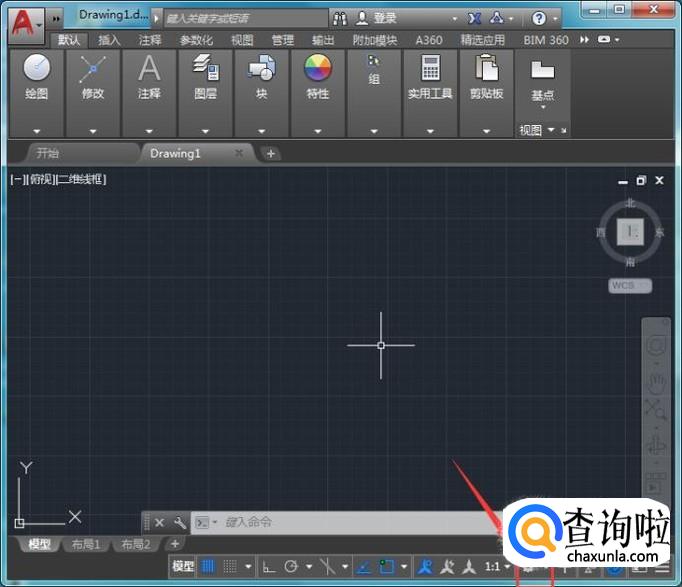Screen dimensions: 682x587
Task: Select the 布局1 layout tab
Action: pyautogui.click(x=85, y=545)
